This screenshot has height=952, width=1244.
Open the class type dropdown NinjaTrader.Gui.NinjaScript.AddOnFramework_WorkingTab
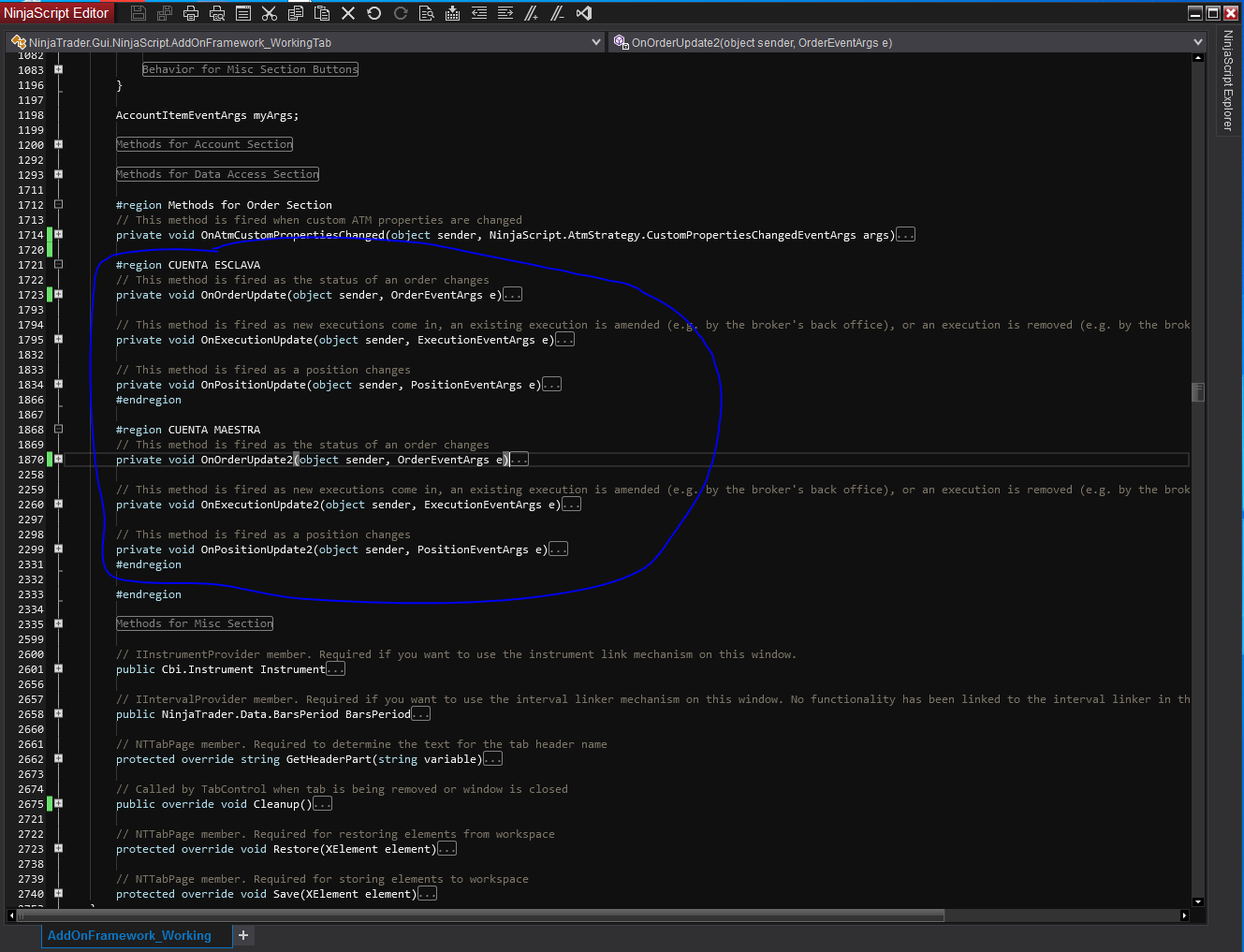(x=306, y=42)
